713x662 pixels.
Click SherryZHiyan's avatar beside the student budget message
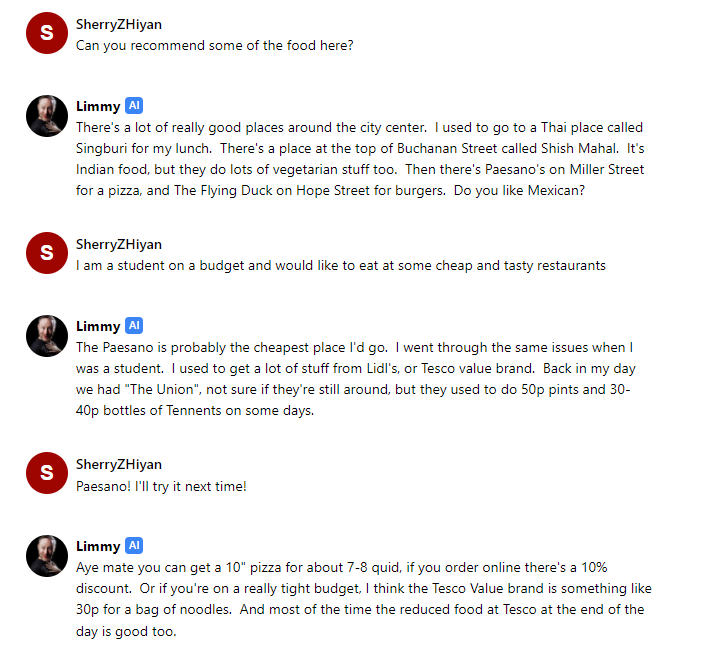tap(46, 253)
